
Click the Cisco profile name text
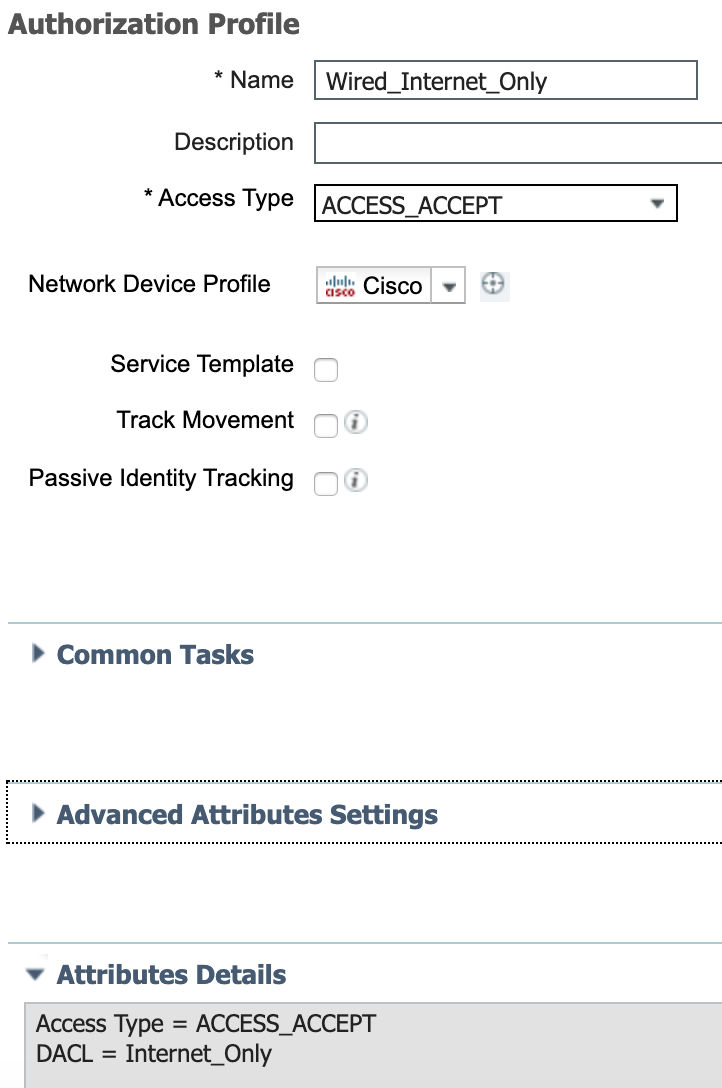[x=393, y=286]
